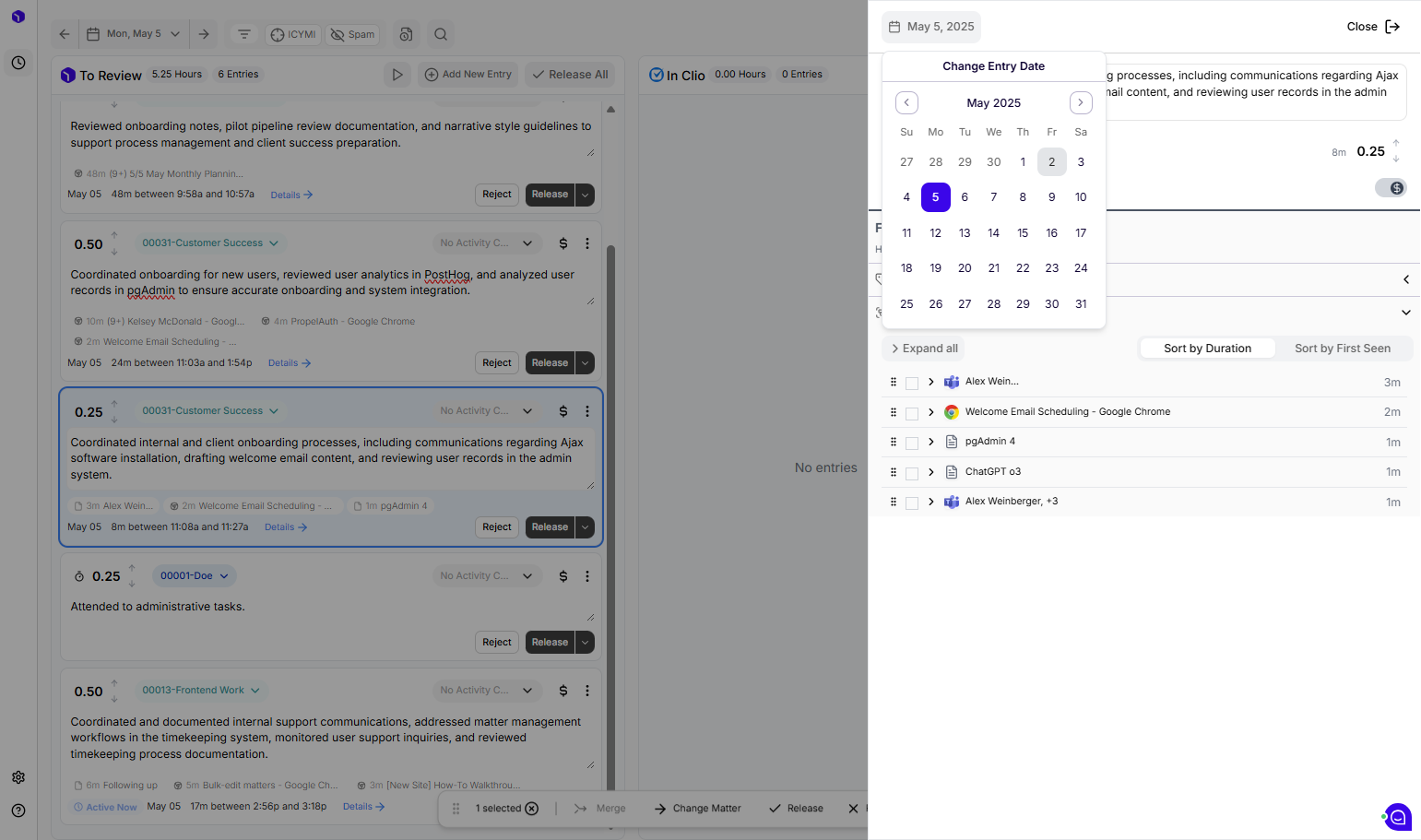Viewport: 1421px width, 840px height.
Task: Increase duration with stepper up arrow in detail panel
Action: [x=1396, y=143]
